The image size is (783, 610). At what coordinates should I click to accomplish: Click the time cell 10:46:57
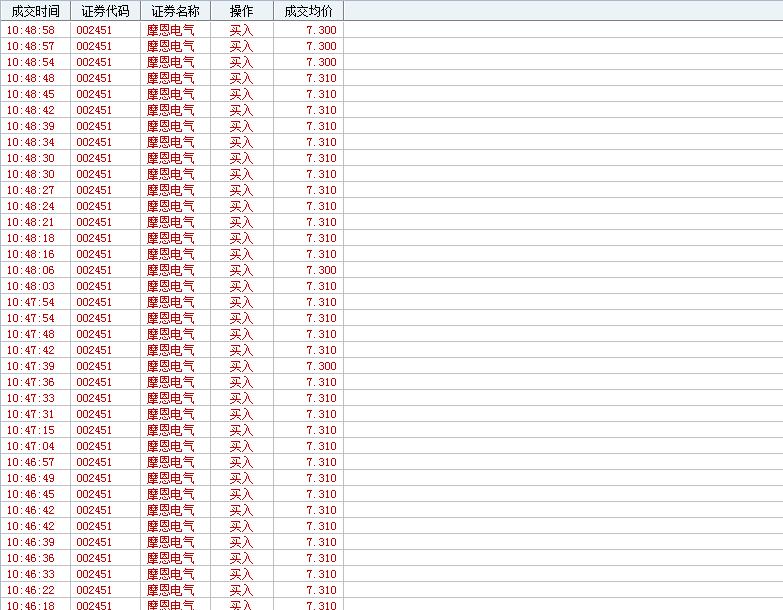point(30,462)
